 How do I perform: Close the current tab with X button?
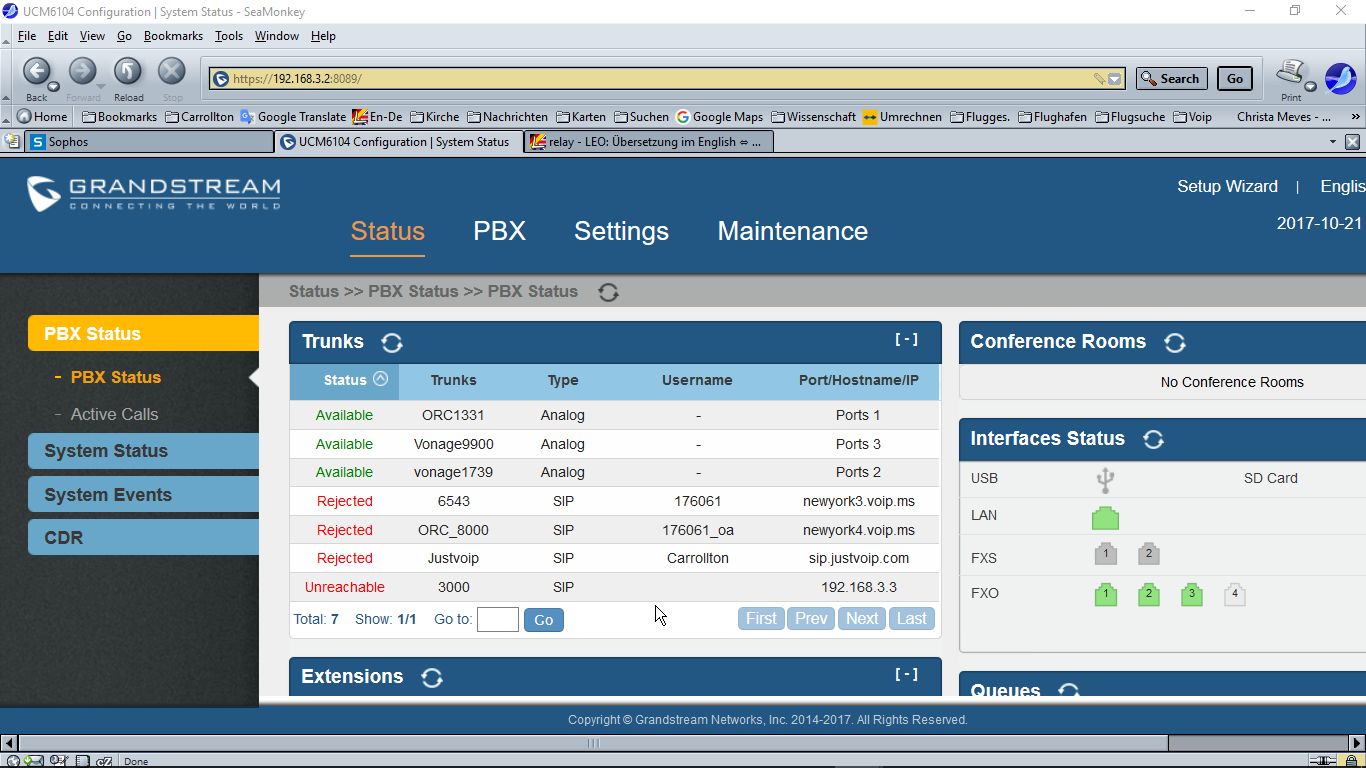[1352, 142]
